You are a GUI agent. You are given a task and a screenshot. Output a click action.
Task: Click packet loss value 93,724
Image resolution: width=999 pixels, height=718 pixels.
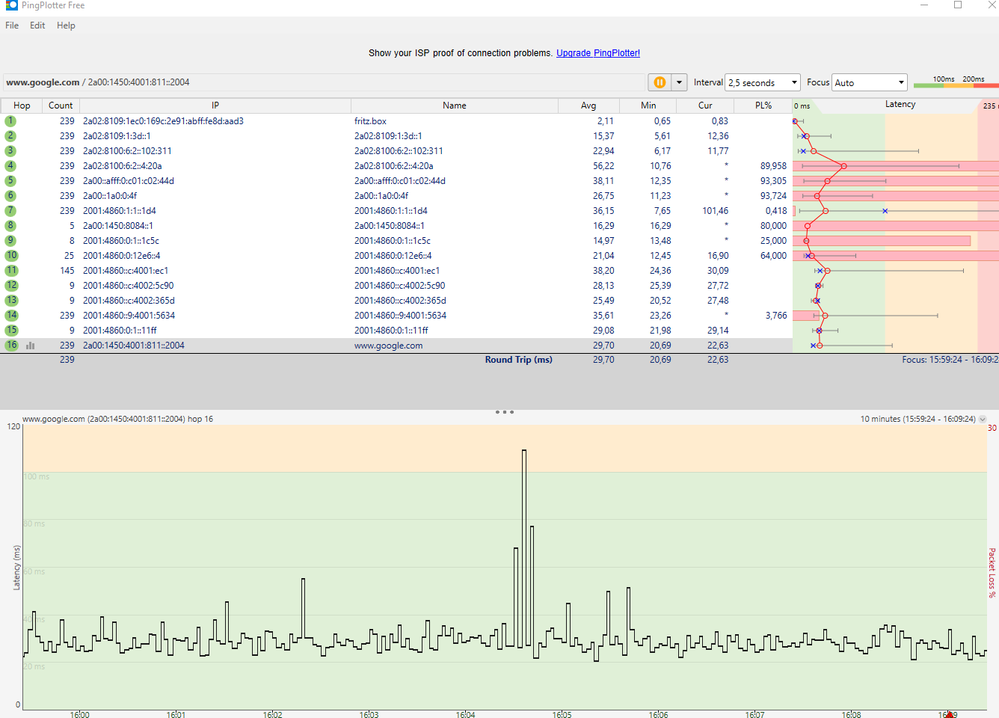[x=773, y=196]
